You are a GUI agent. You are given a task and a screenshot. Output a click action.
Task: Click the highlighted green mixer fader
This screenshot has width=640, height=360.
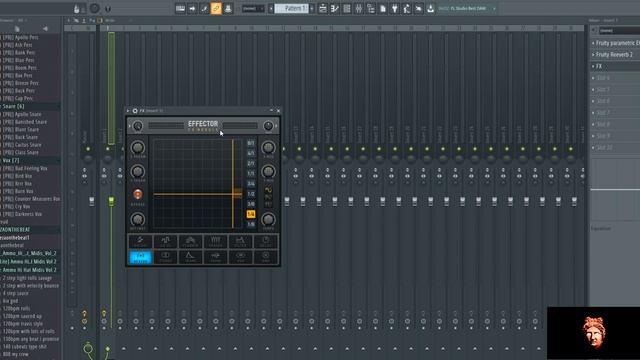click(111, 201)
